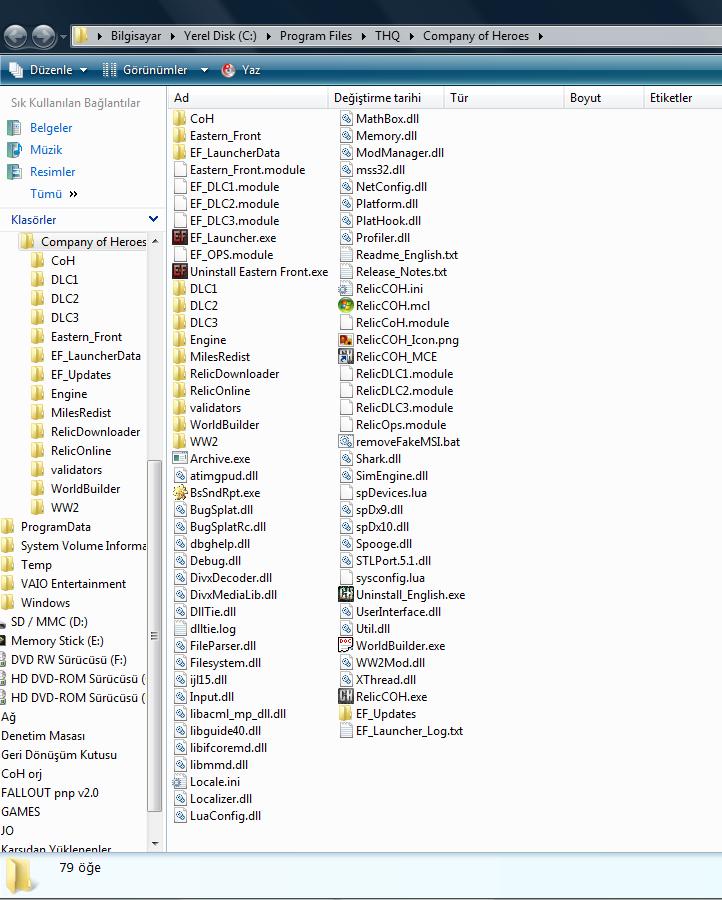Image resolution: width=722 pixels, height=900 pixels.
Task: Select the Uninstall_English.exe icon
Action: click(346, 595)
